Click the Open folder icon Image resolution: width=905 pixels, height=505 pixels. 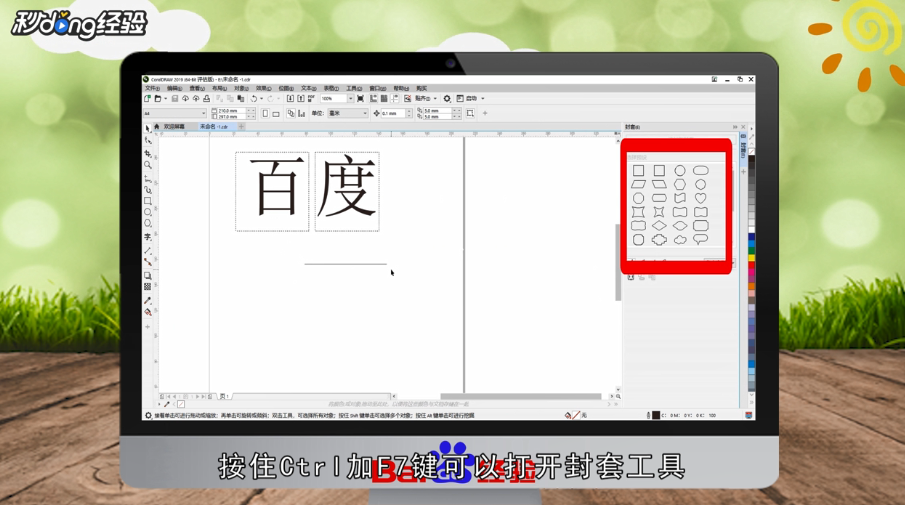(157, 99)
